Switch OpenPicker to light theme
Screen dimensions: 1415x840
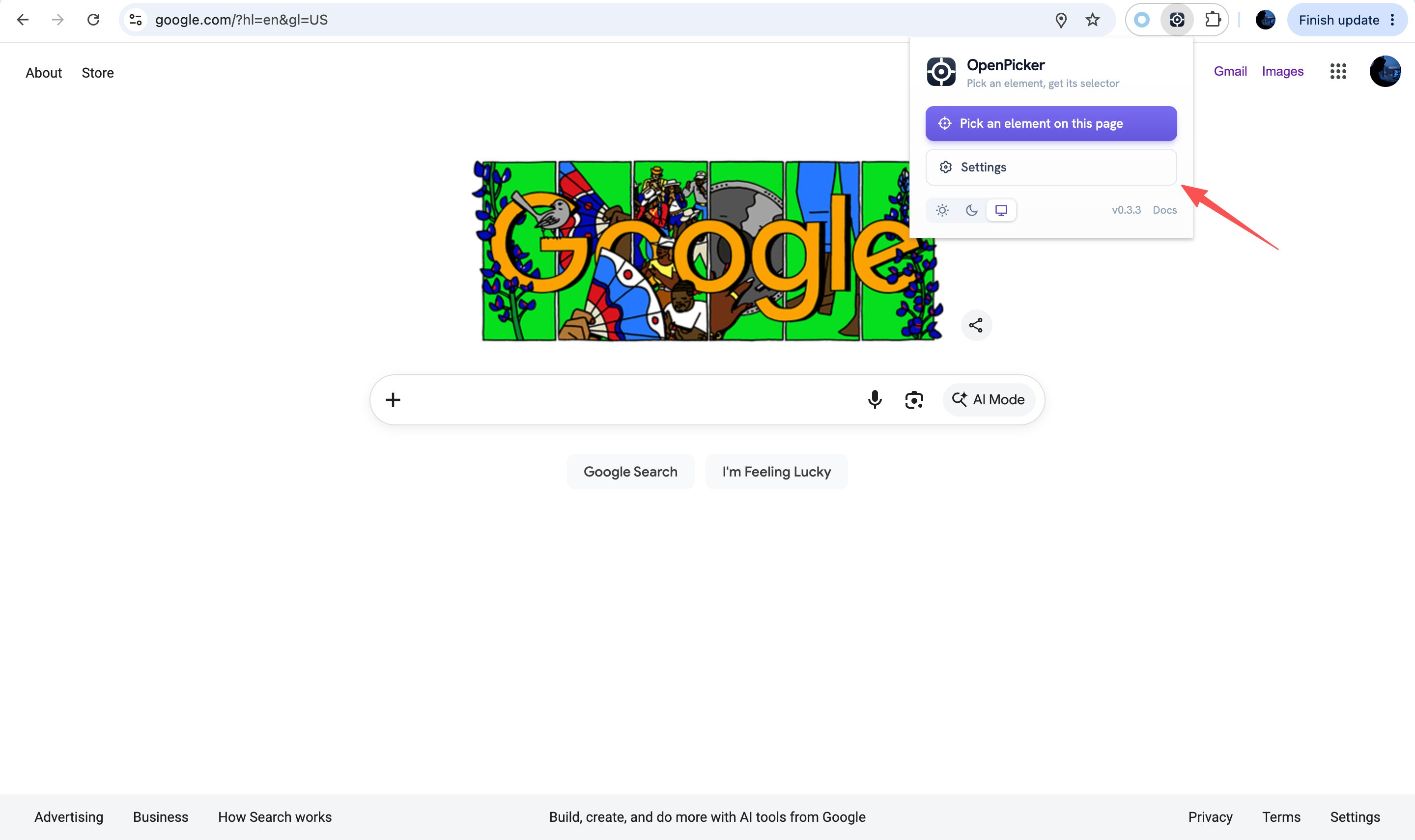[x=942, y=210]
